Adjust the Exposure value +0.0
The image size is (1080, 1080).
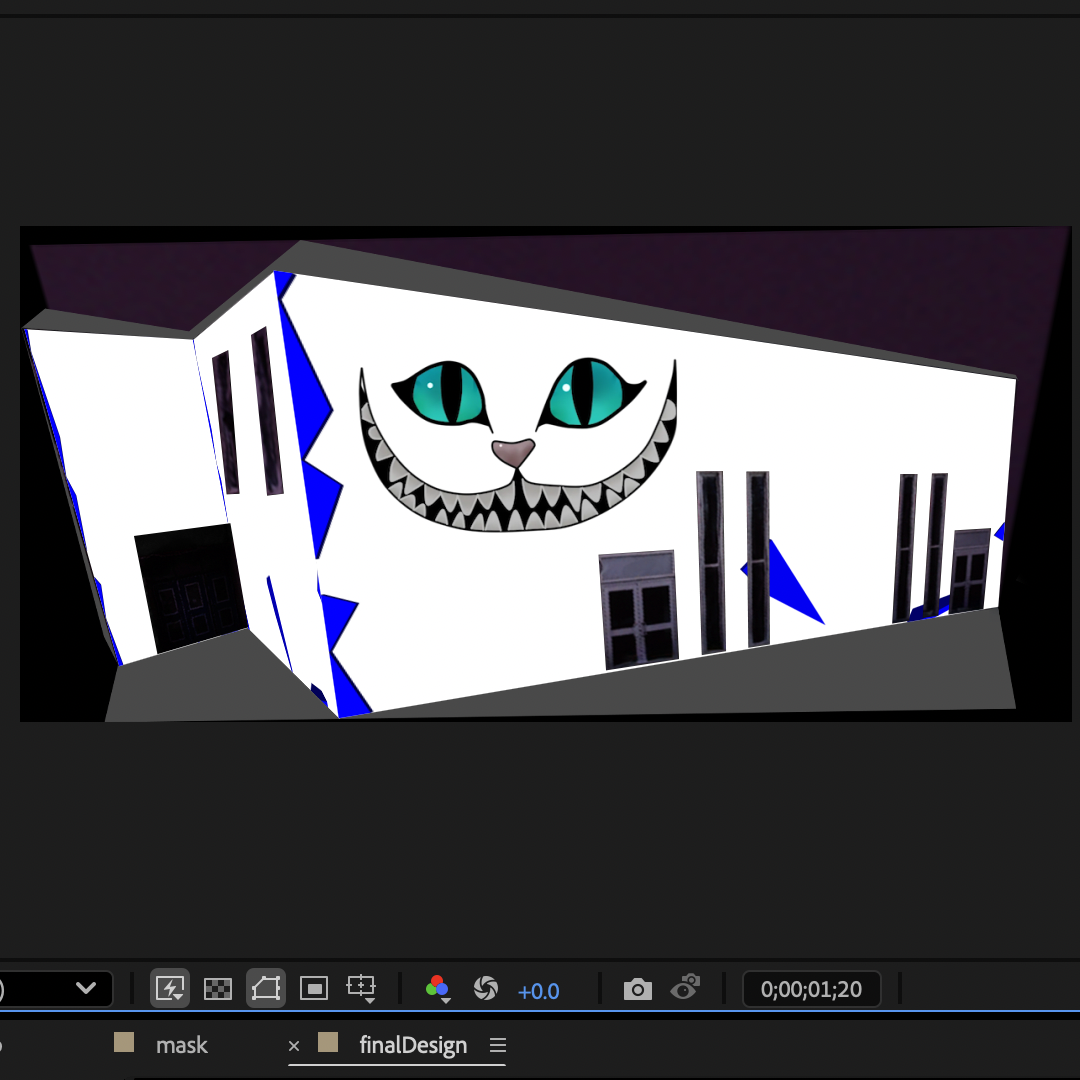pos(539,991)
